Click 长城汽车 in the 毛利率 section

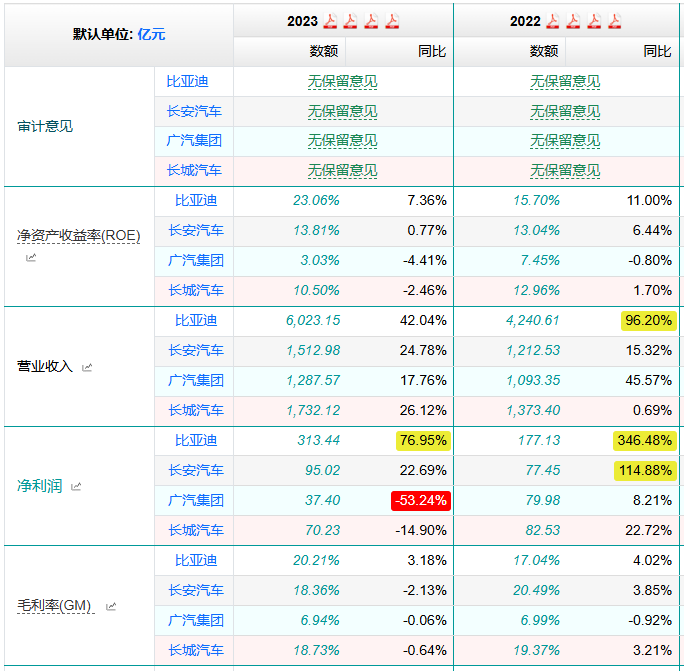click(x=195, y=650)
